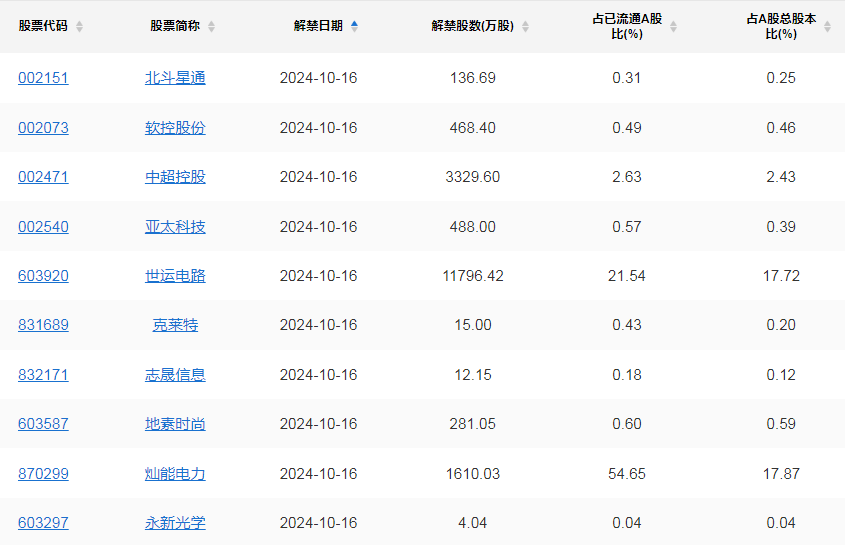
Task: Open 灿能电力 stock link
Action: 175,474
